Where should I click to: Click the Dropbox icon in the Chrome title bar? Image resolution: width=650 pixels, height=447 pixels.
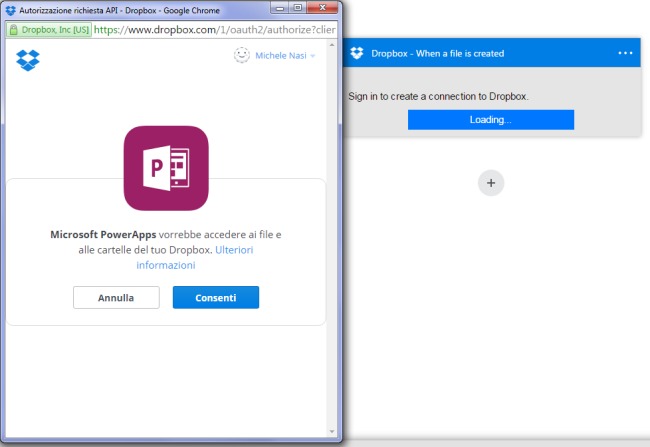[x=11, y=10]
